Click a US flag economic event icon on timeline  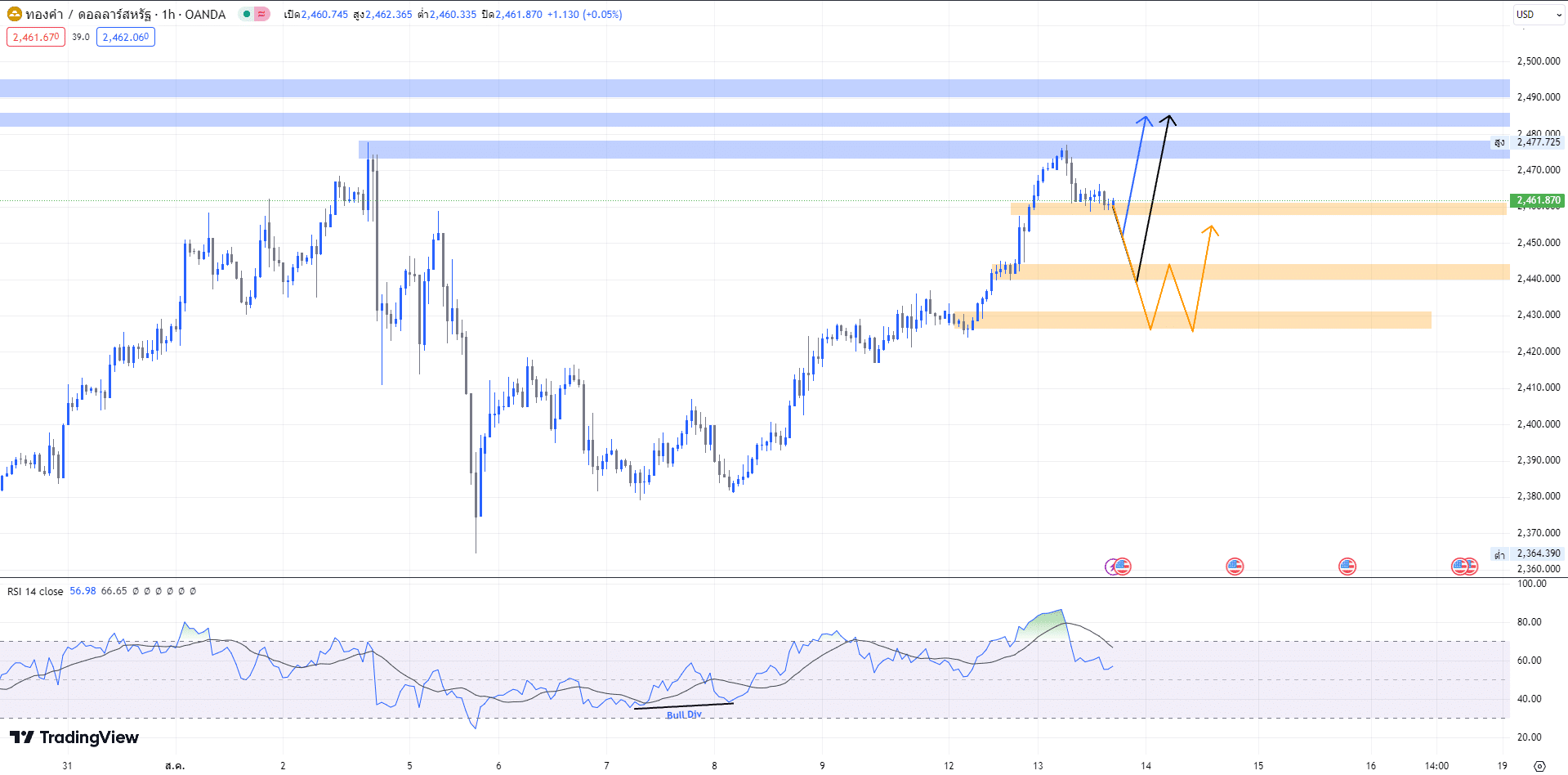(x=1234, y=565)
